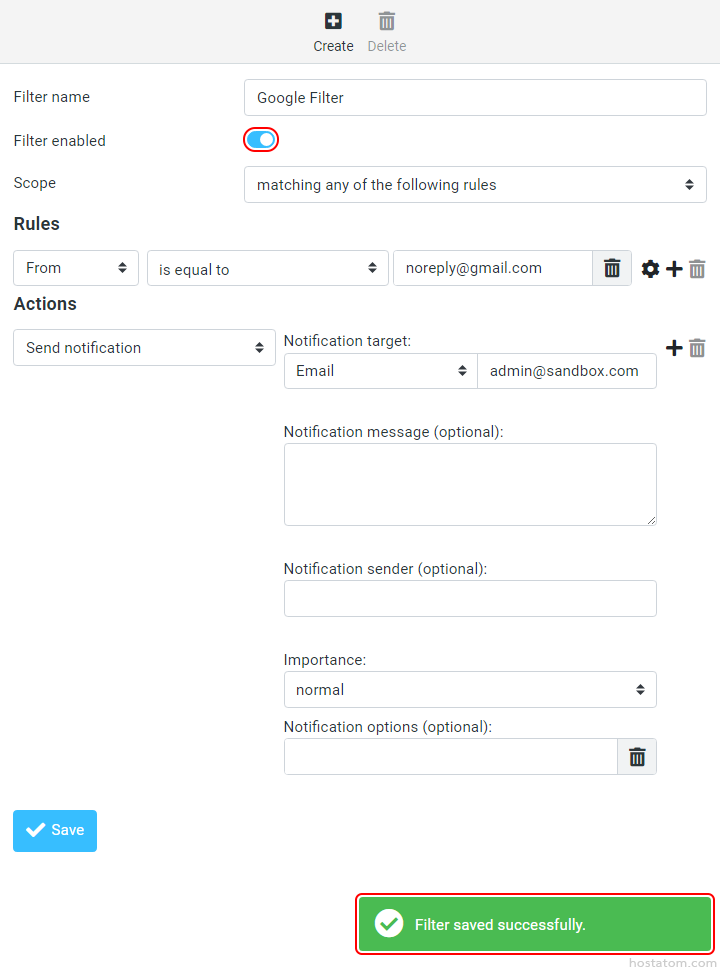This screenshot has height=970, width=720.
Task: Toggle the Filter enabled switch
Action: coord(260,140)
